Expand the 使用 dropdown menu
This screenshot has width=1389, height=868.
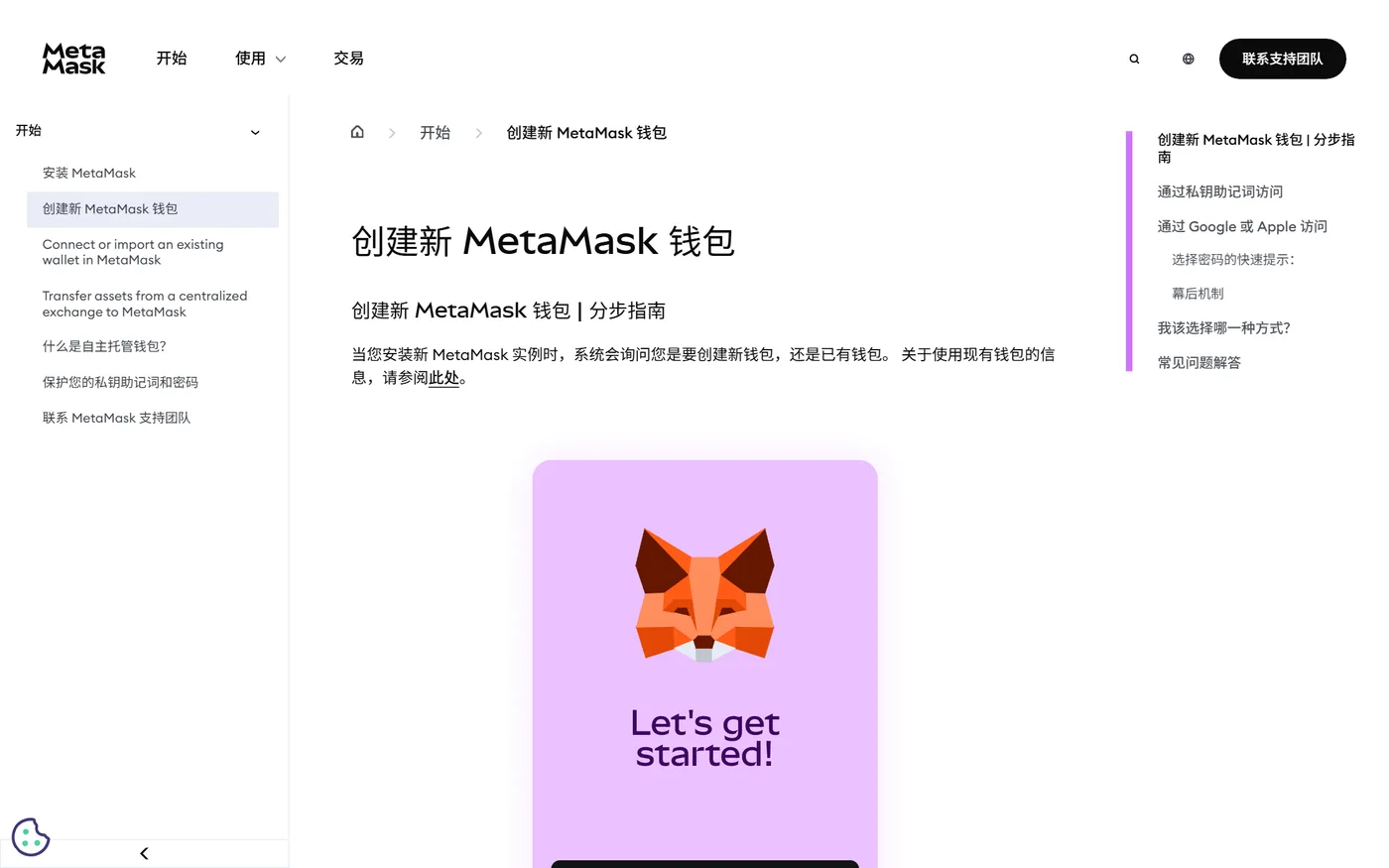click(260, 59)
